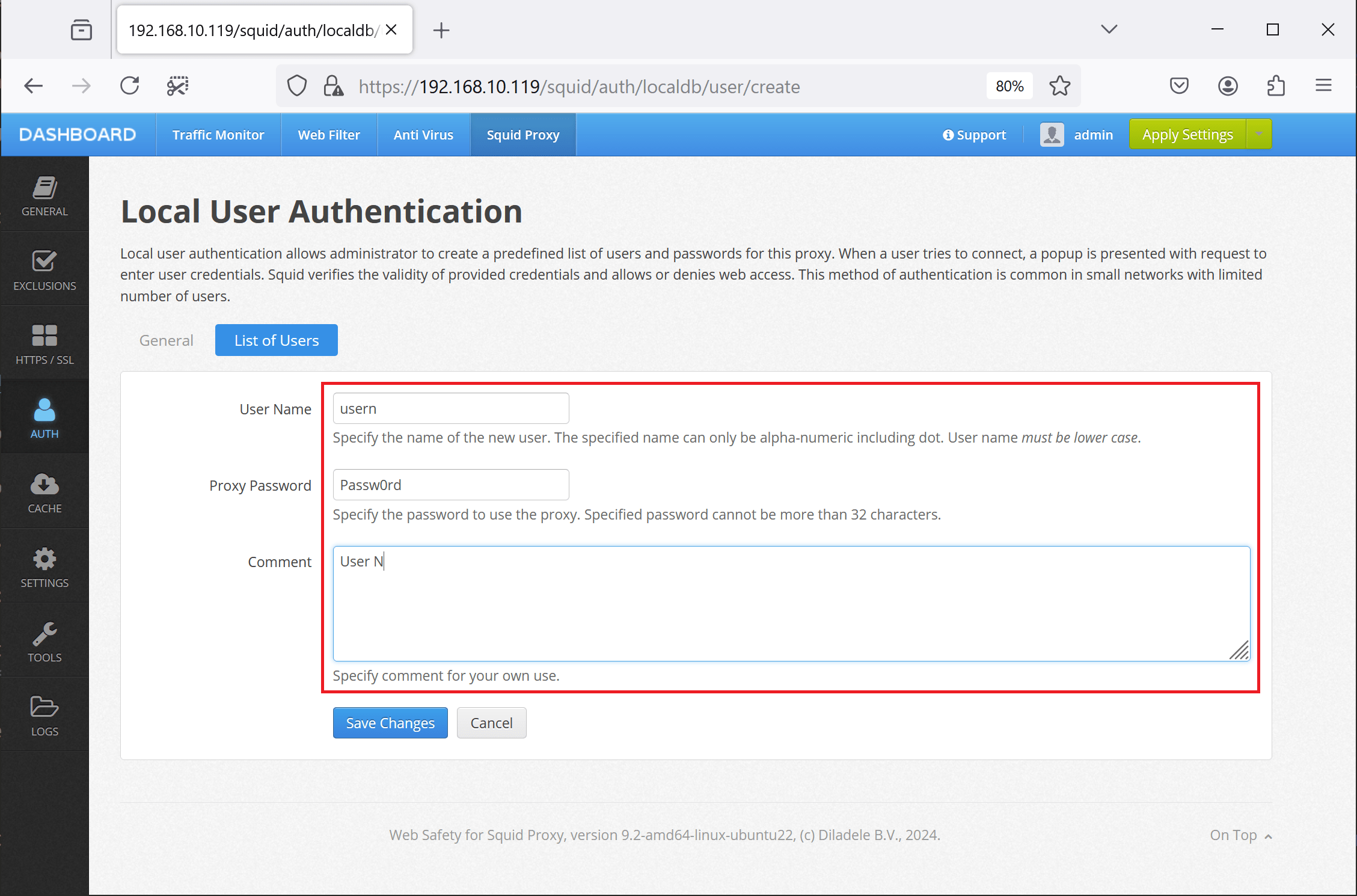Open the GENERAL sidebar section
This screenshot has height=896, width=1357.
click(44, 196)
